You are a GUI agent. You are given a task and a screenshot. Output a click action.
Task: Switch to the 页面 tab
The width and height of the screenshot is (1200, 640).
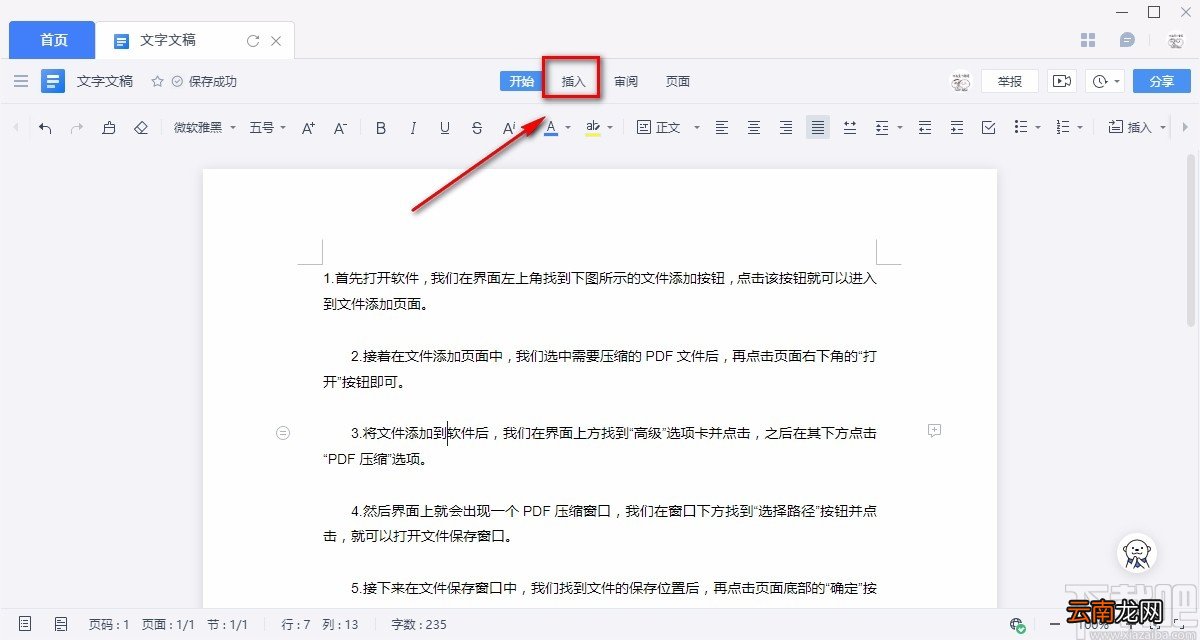678,81
